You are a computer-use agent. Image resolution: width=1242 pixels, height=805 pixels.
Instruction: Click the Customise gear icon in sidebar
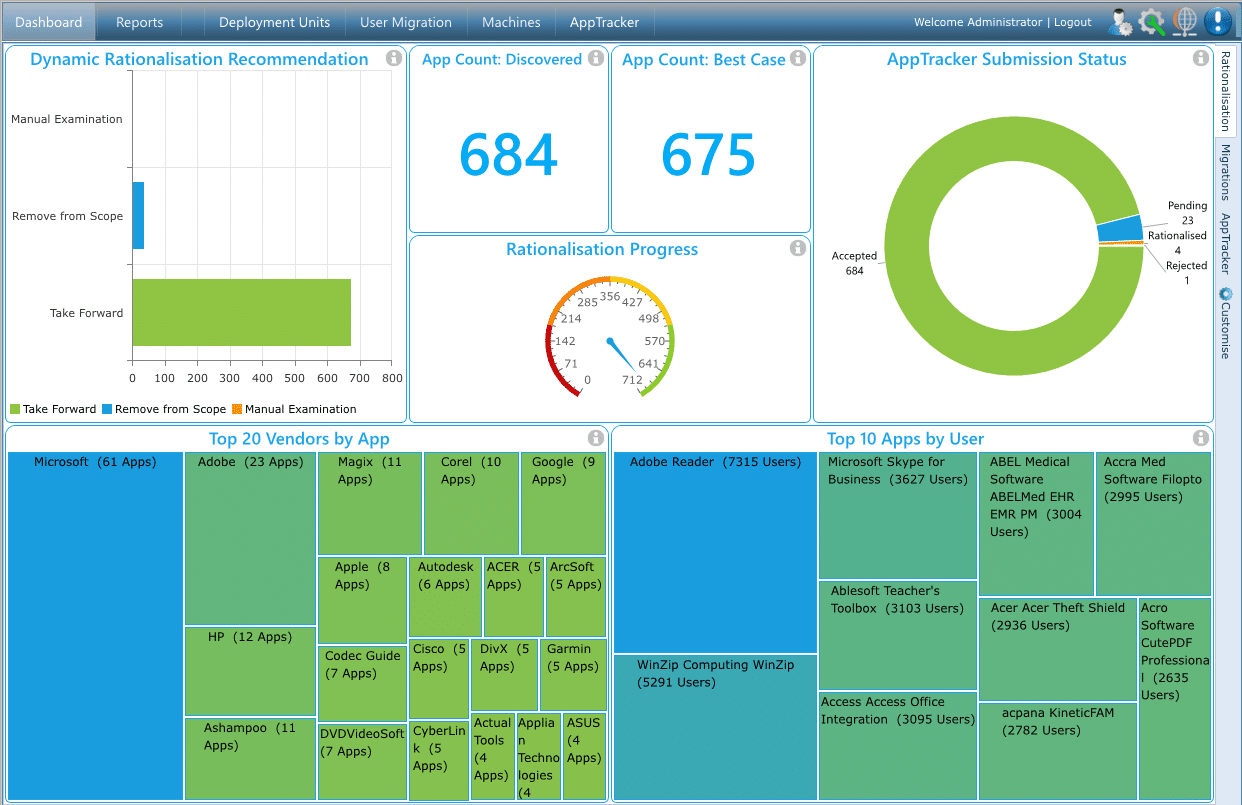click(1224, 295)
